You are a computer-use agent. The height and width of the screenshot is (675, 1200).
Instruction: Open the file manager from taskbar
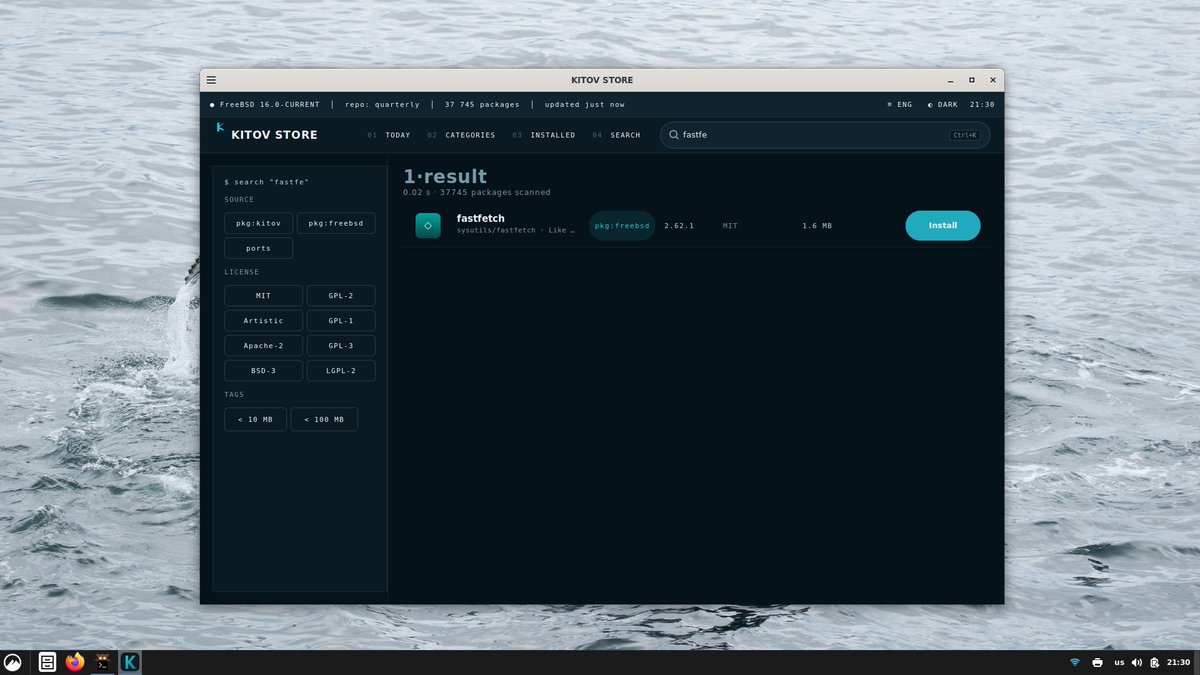47,662
